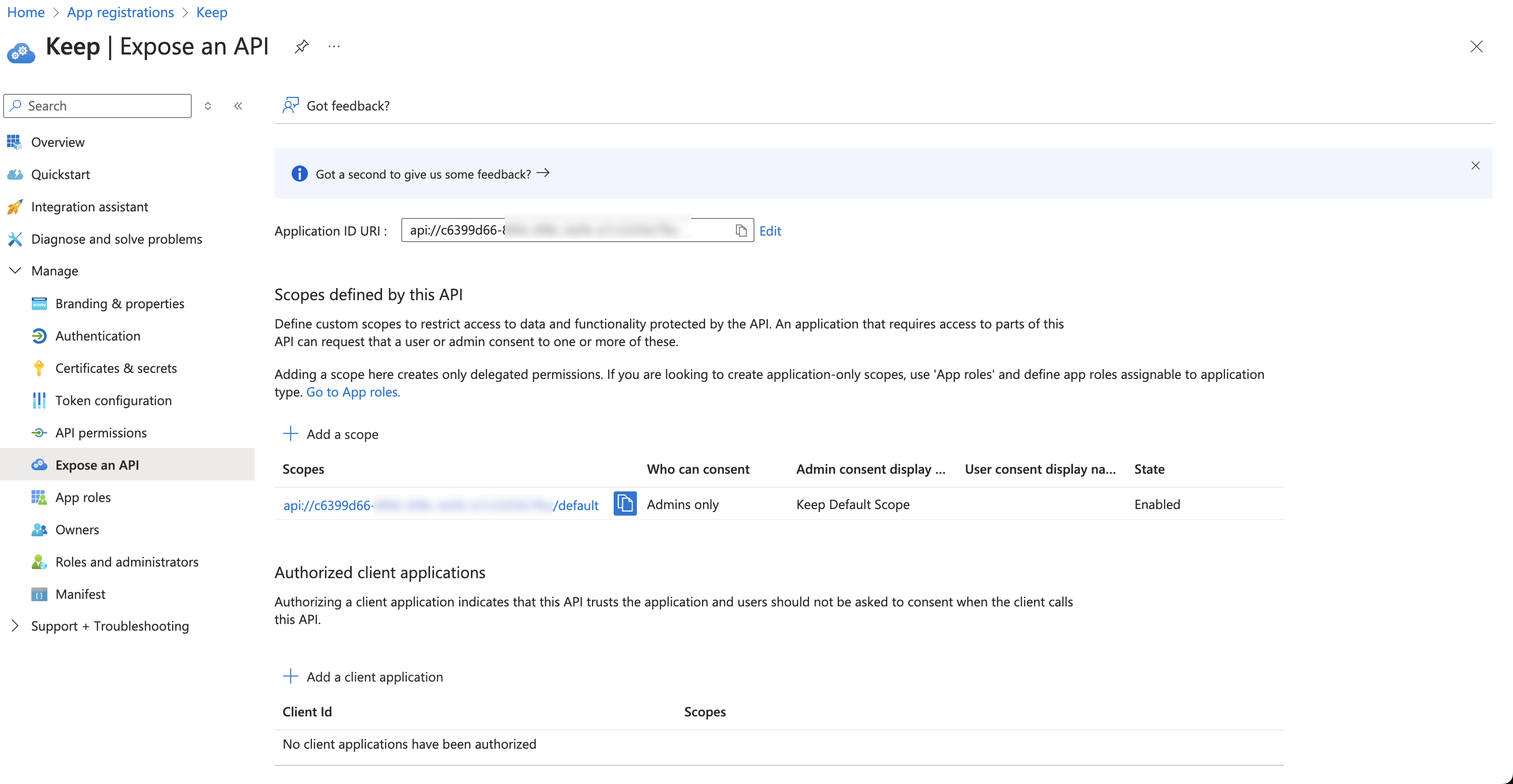
Task: Click the Diagnose wrench icon
Action: [x=15, y=239]
